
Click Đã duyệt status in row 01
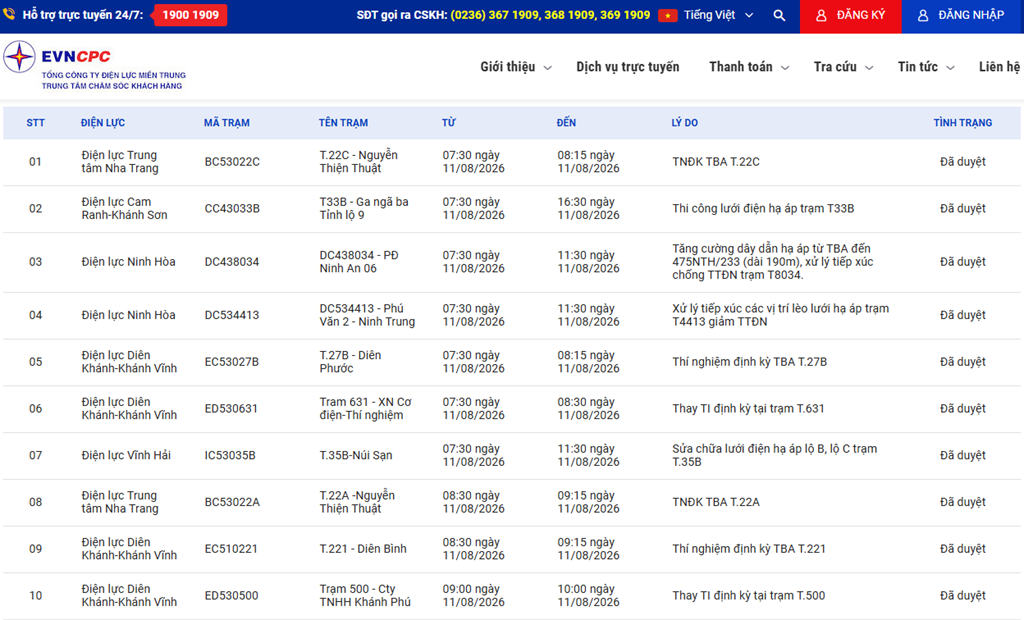point(963,162)
